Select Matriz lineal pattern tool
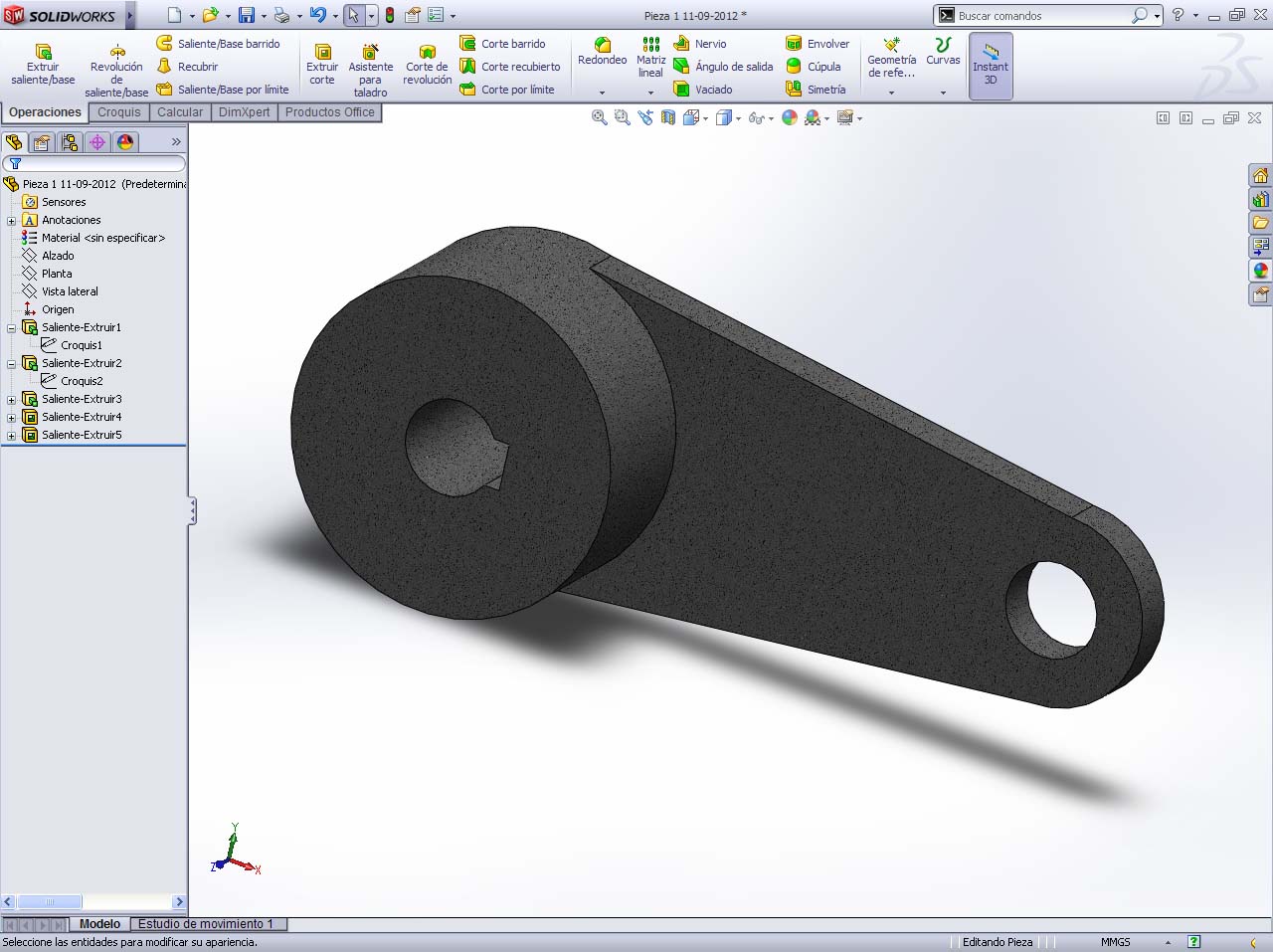This screenshot has height=952, width=1273. pos(650,58)
